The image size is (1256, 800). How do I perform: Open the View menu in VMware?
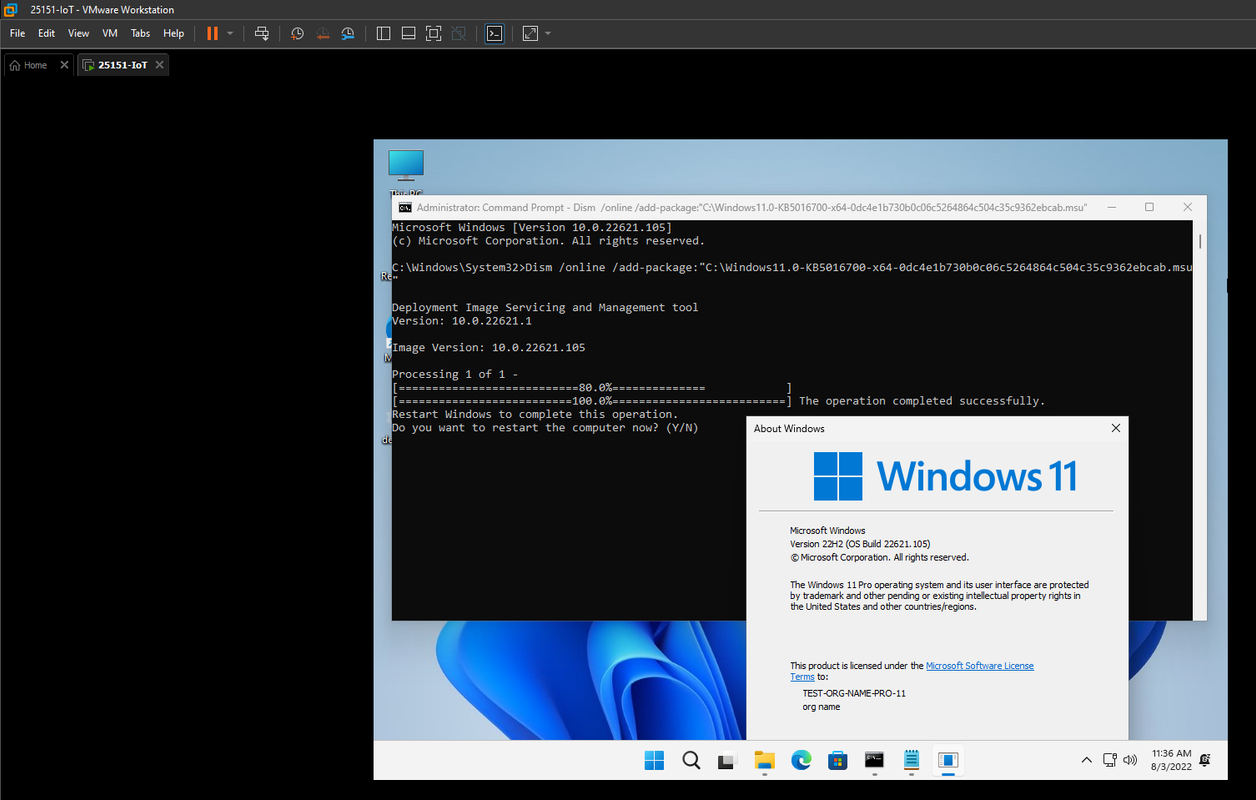click(79, 33)
